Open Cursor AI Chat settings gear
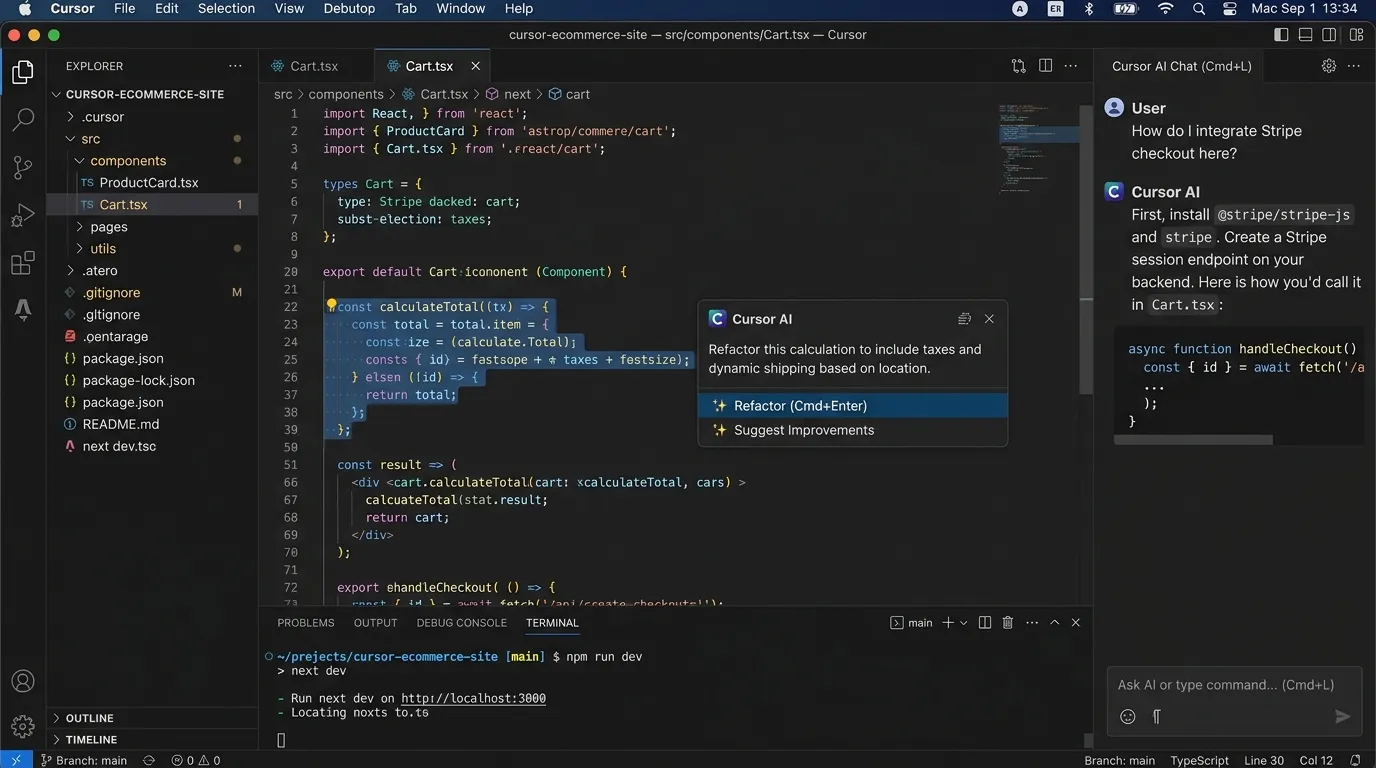This screenshot has height=768, width=1376. click(1328, 66)
